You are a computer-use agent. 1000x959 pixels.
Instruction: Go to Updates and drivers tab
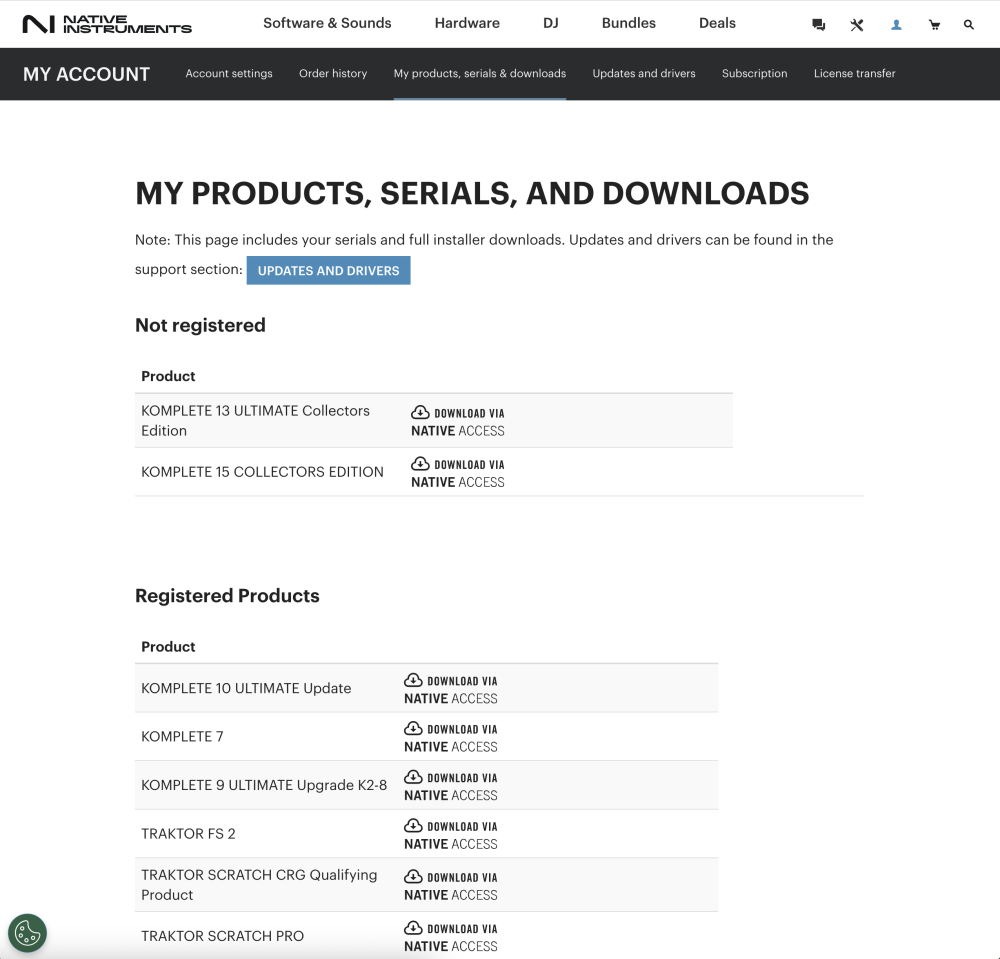tap(643, 73)
